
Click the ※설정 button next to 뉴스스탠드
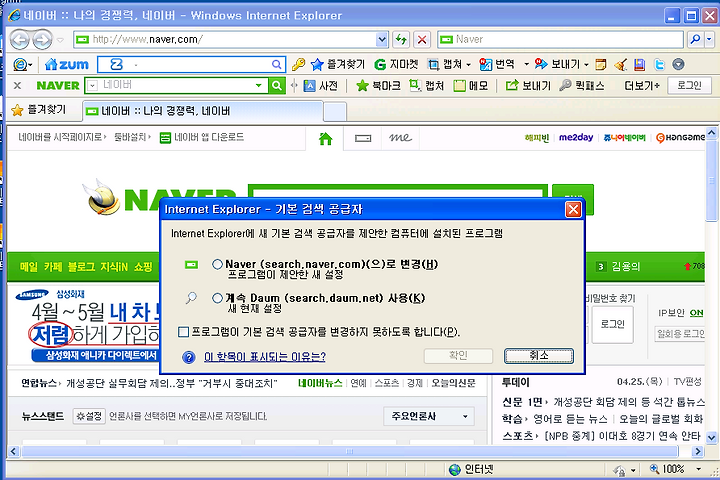coord(89,416)
